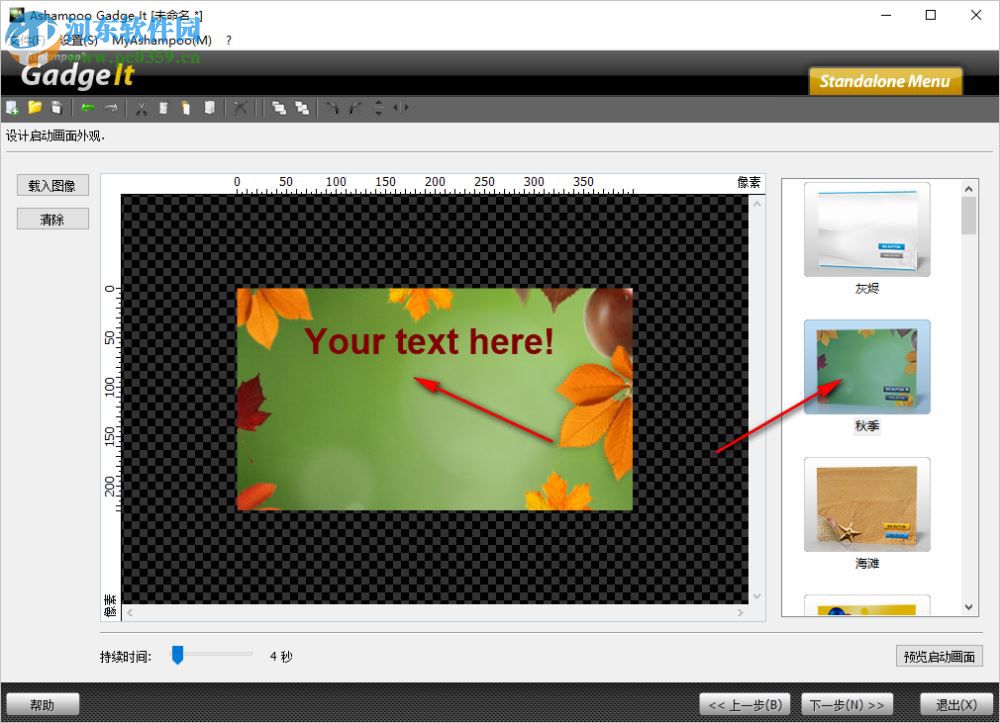Open the MyAshampoo(M) menu
This screenshot has width=1000, height=723.
coord(162,40)
